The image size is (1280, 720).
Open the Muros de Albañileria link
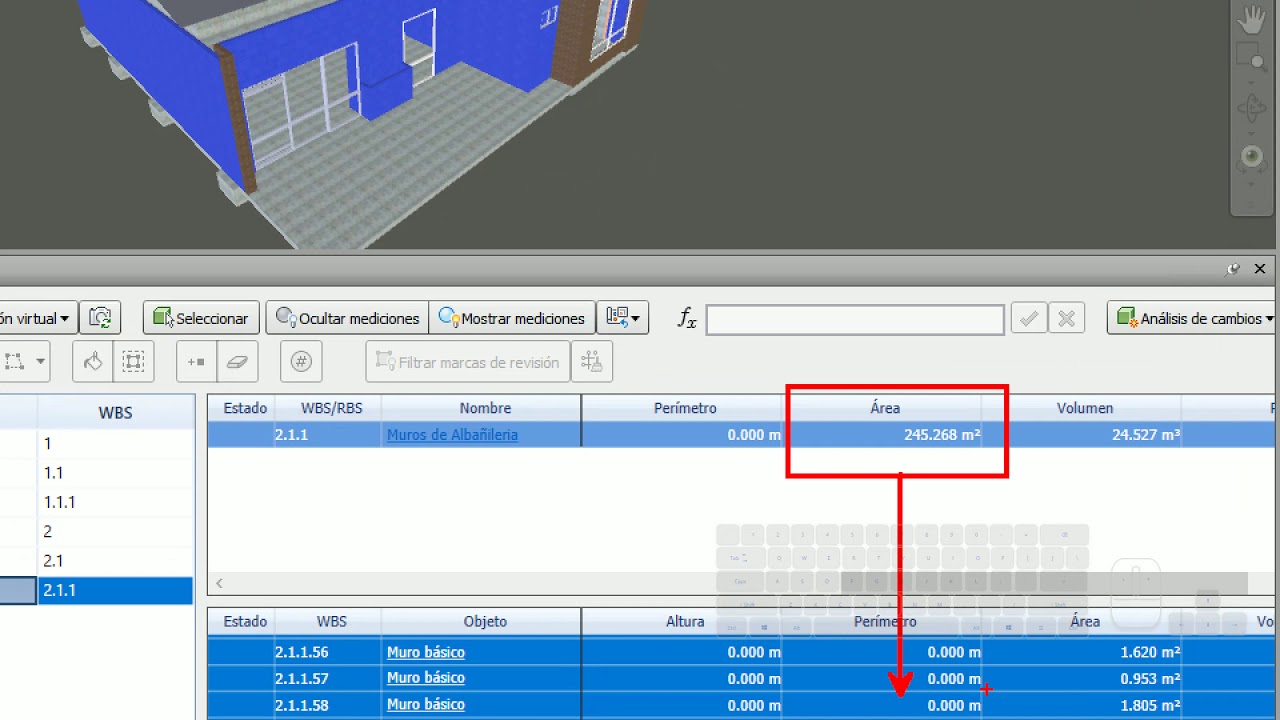(x=452, y=435)
